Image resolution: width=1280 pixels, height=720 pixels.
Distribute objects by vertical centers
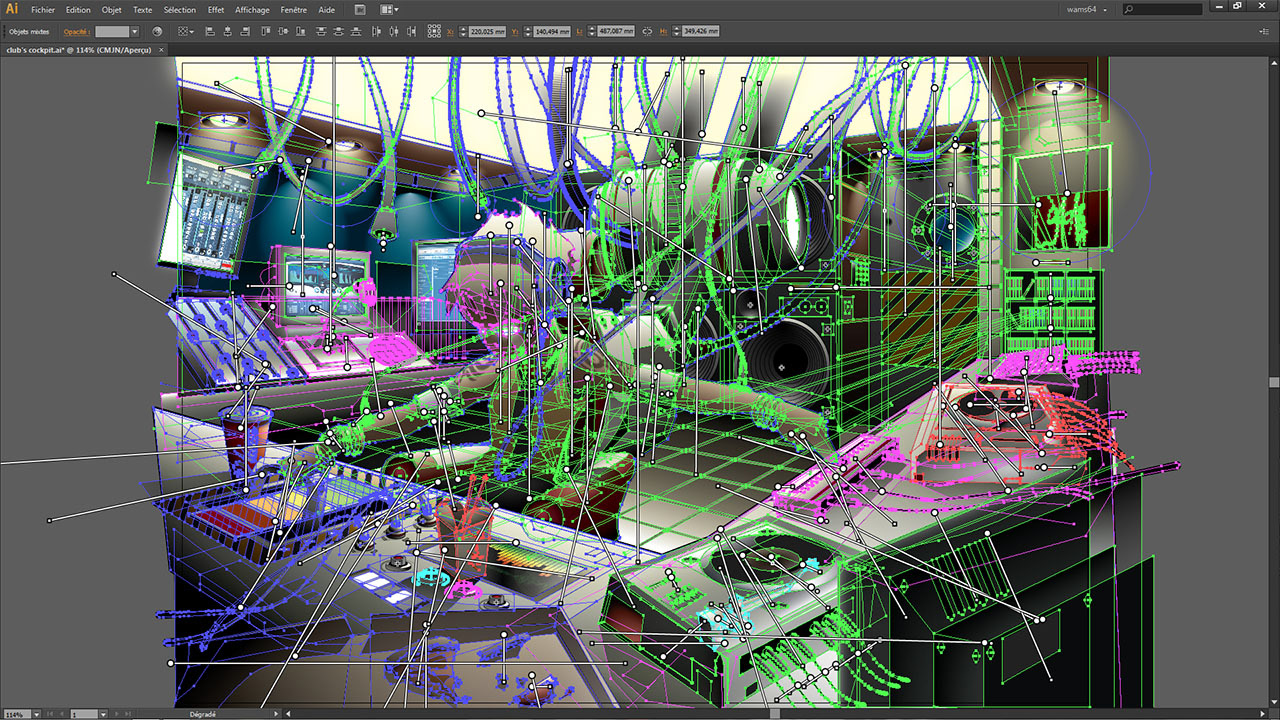click(x=338, y=32)
